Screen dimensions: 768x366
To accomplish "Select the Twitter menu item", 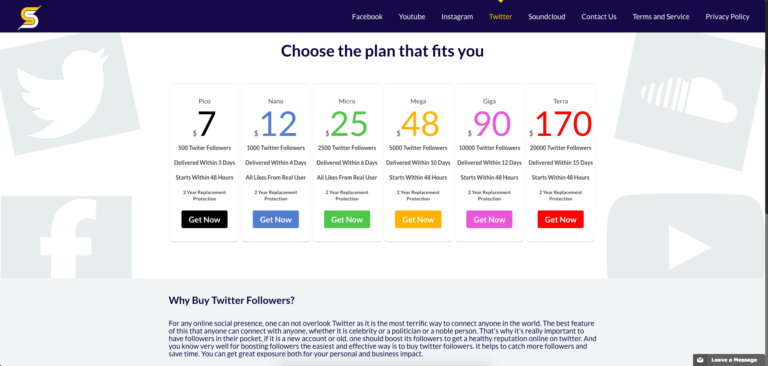I will click(x=501, y=17).
